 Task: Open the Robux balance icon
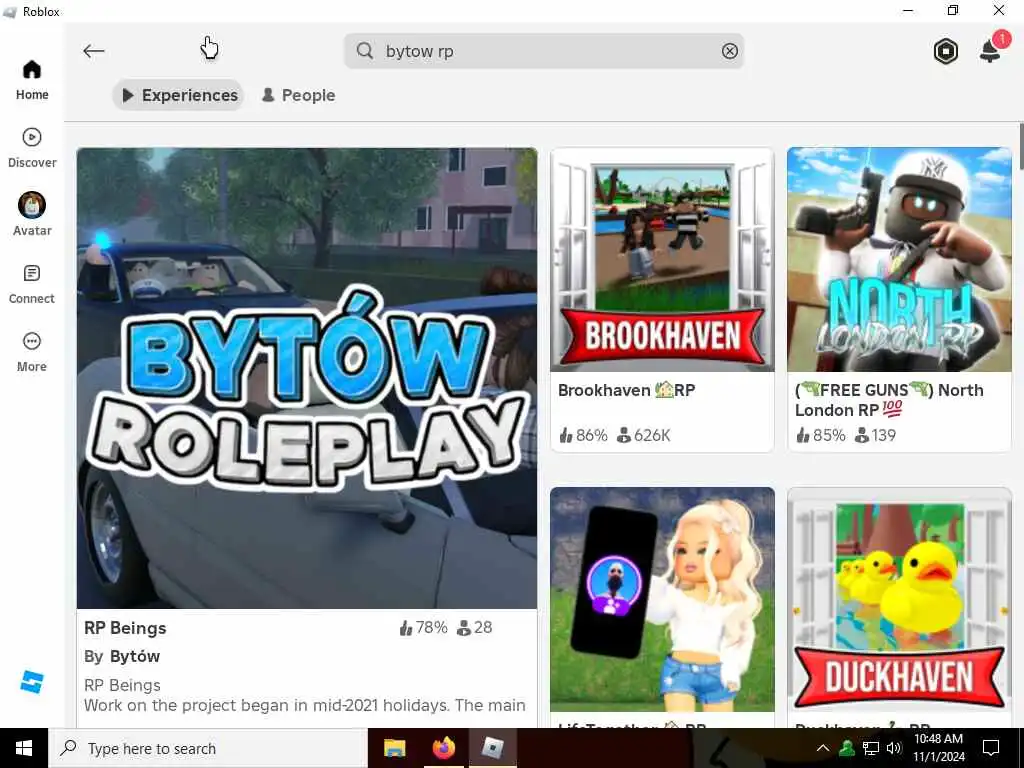pos(945,51)
